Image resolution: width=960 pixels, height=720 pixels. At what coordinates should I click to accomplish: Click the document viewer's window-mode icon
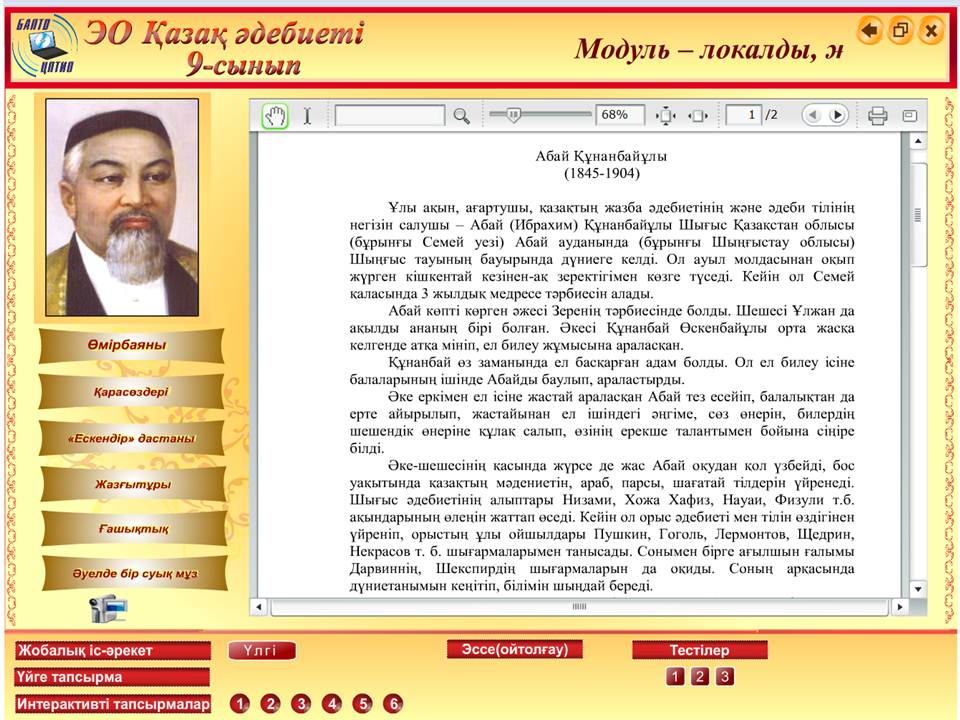point(910,115)
